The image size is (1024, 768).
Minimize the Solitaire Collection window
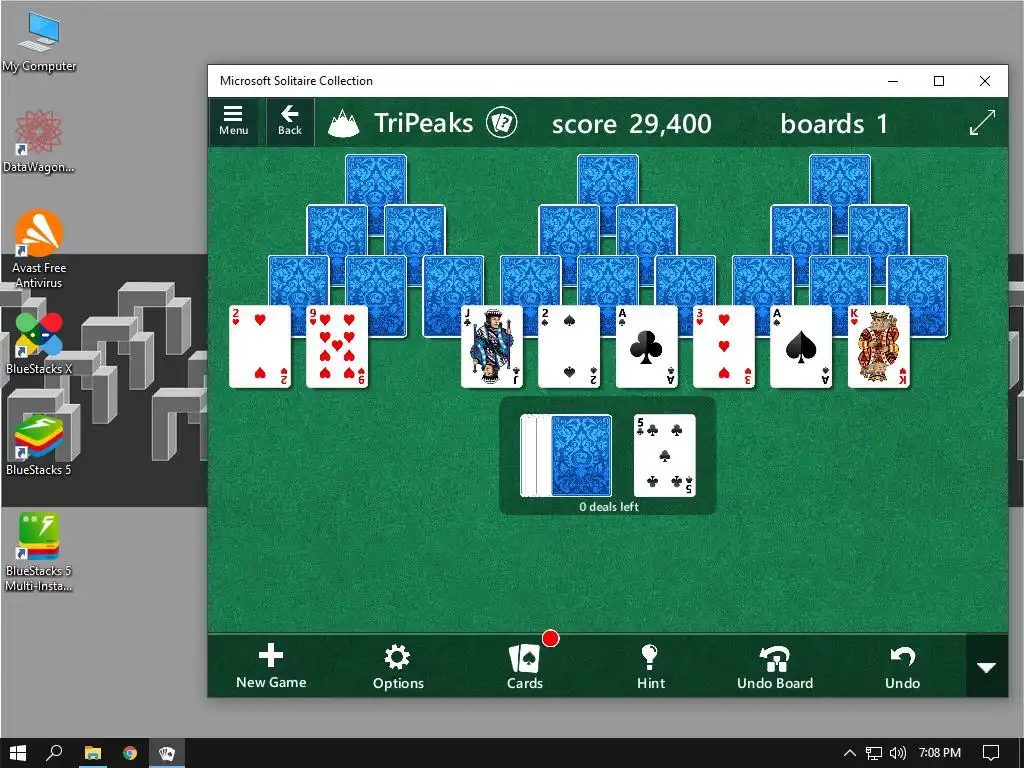coord(893,81)
